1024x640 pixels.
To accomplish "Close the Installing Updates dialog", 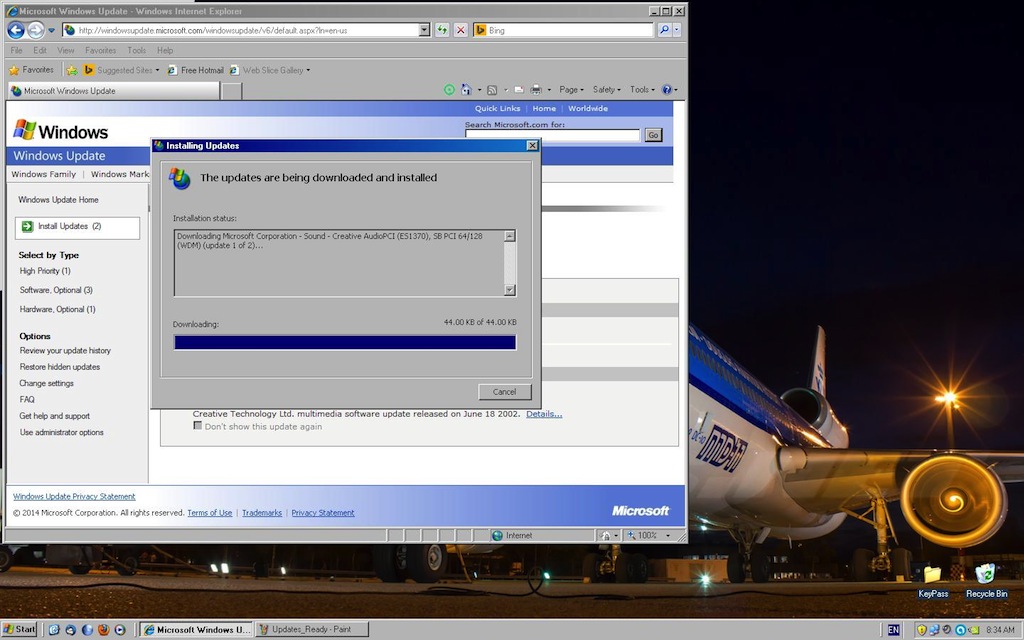I will (532, 146).
